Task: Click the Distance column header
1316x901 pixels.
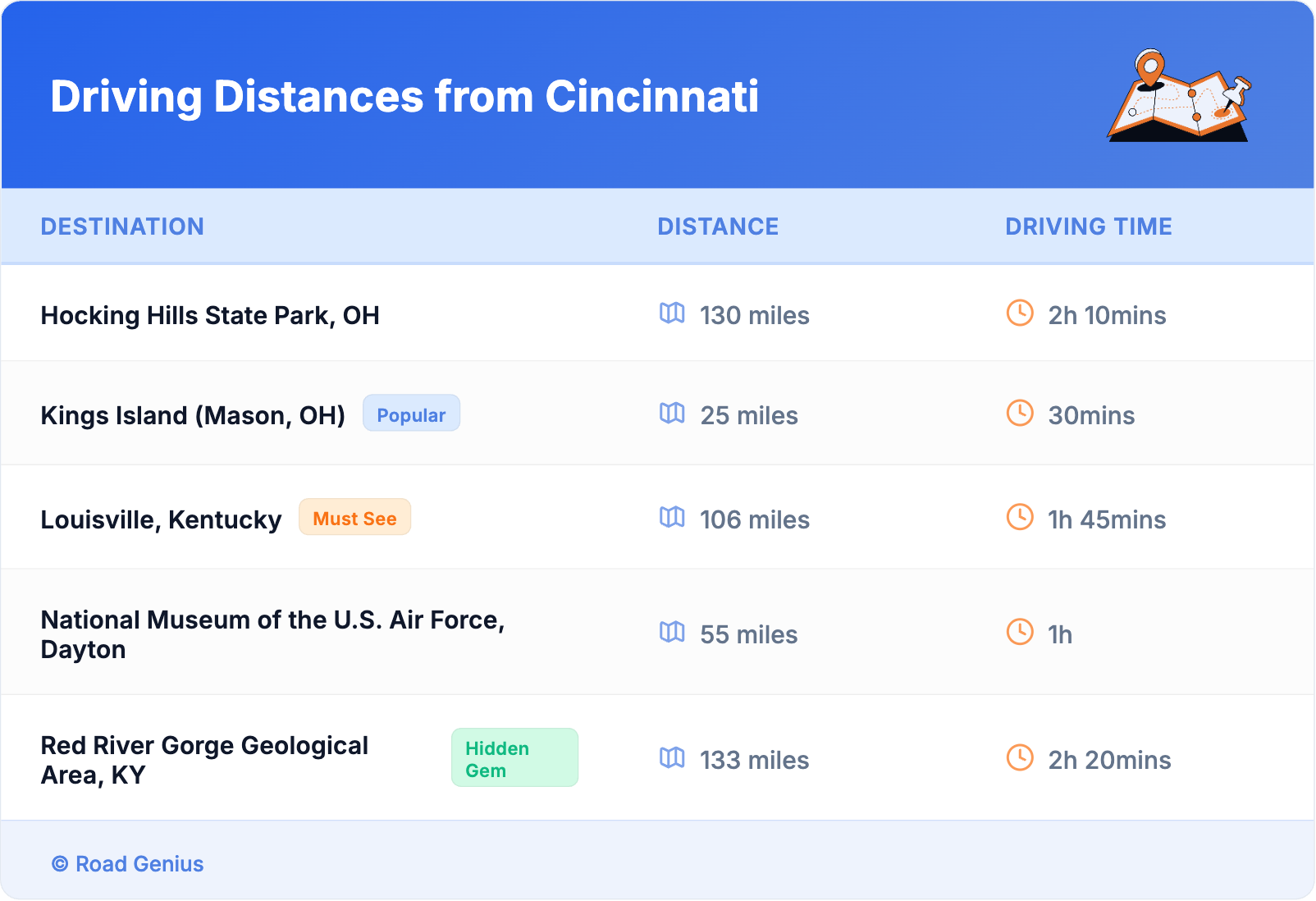Action: coord(718,226)
